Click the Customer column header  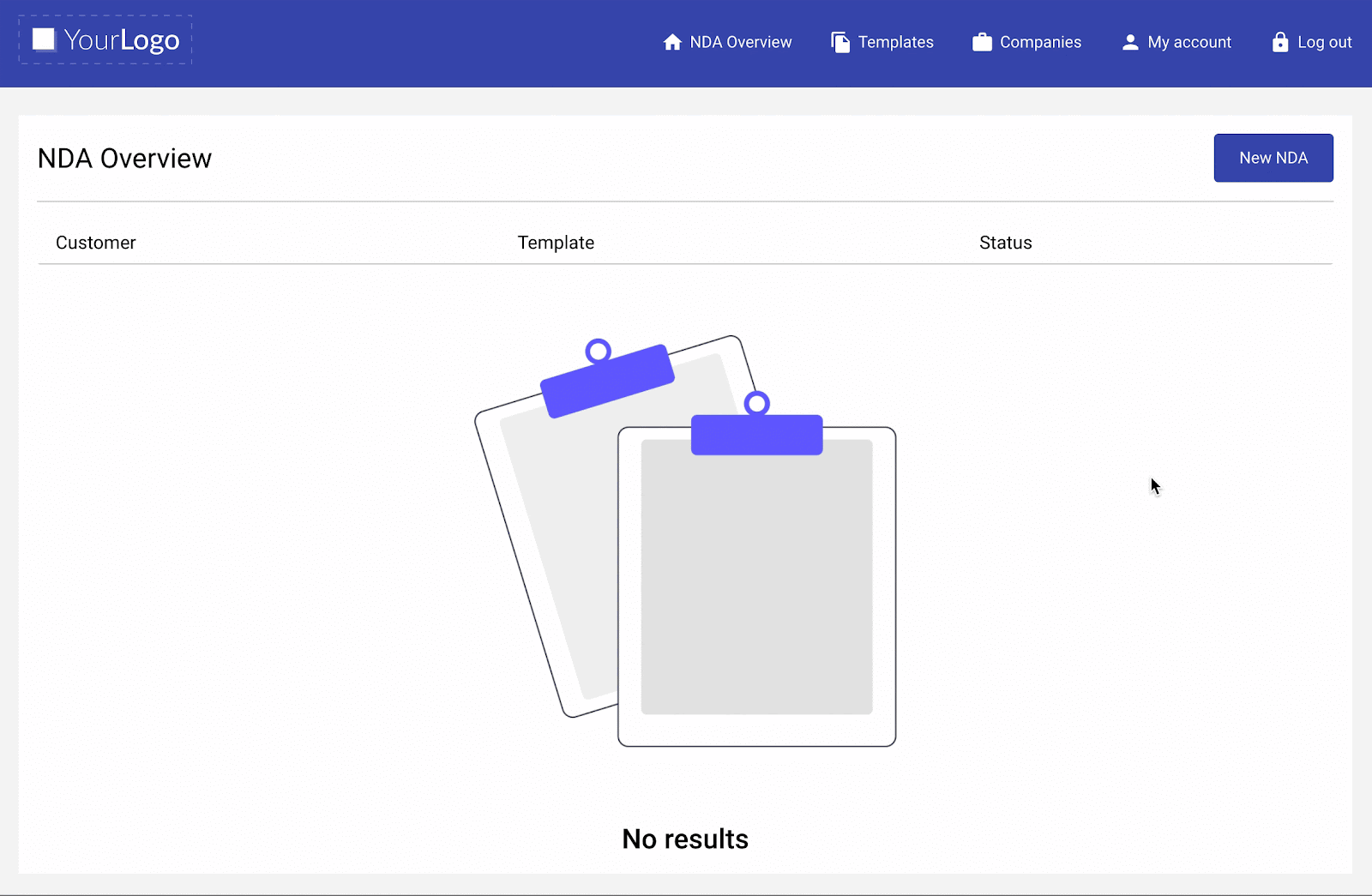coord(96,243)
